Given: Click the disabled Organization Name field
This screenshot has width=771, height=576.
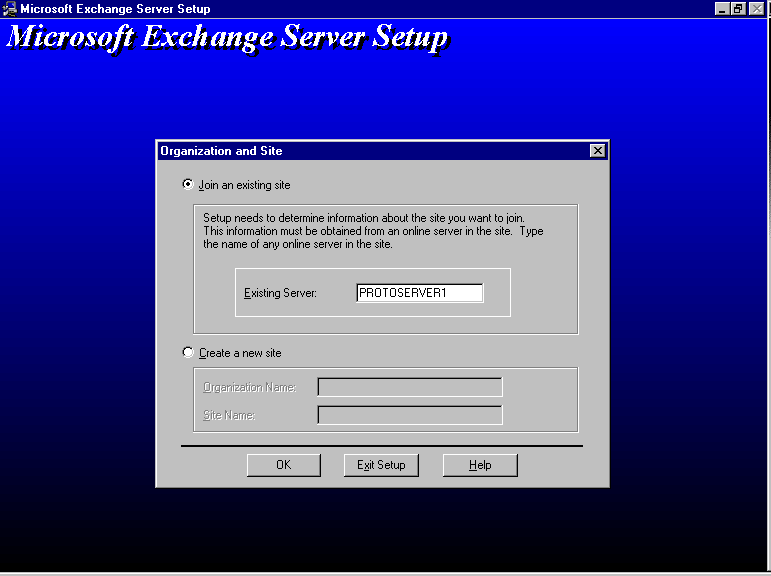Looking at the screenshot, I should tap(410, 387).
